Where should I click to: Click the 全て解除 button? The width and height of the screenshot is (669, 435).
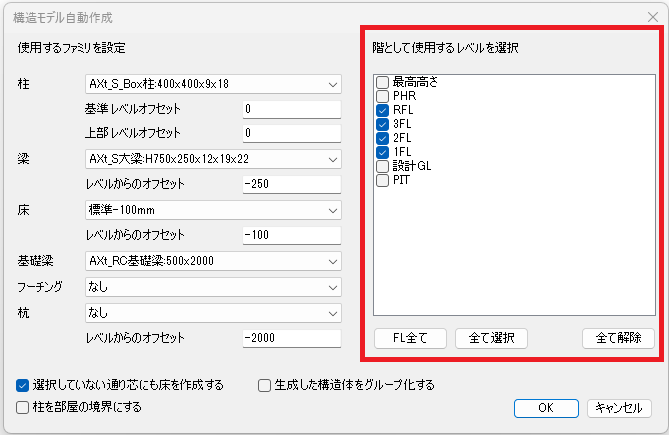[618, 338]
